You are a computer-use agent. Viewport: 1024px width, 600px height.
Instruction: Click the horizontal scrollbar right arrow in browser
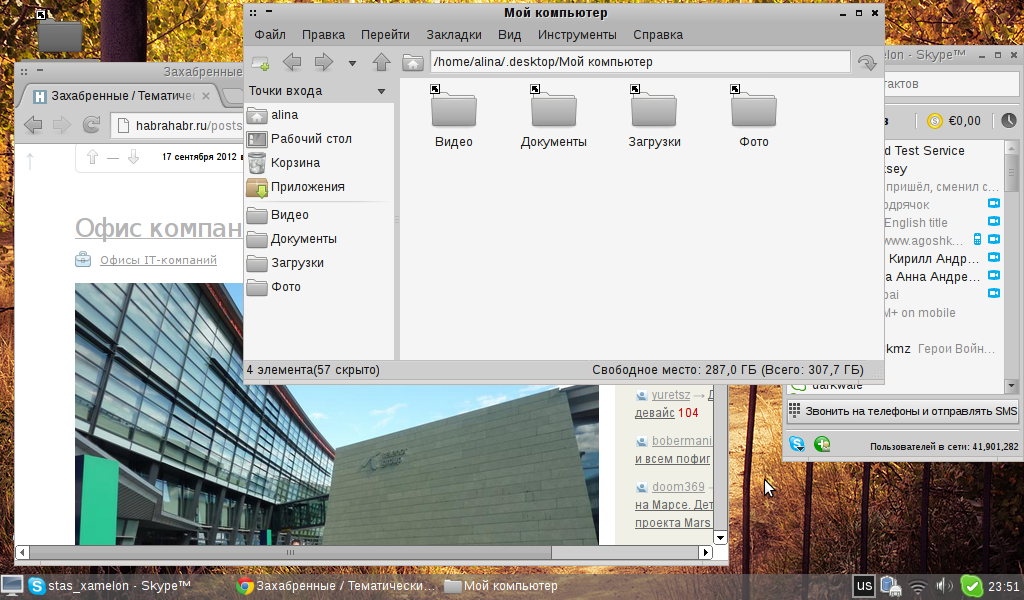(705, 552)
